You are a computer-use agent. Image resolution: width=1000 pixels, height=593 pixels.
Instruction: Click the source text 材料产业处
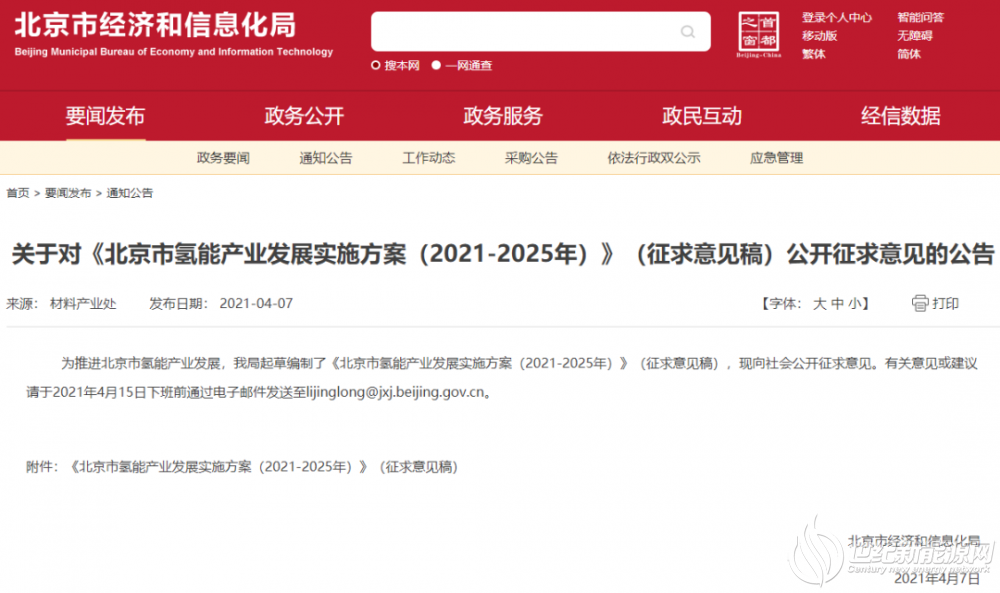[x=83, y=304]
